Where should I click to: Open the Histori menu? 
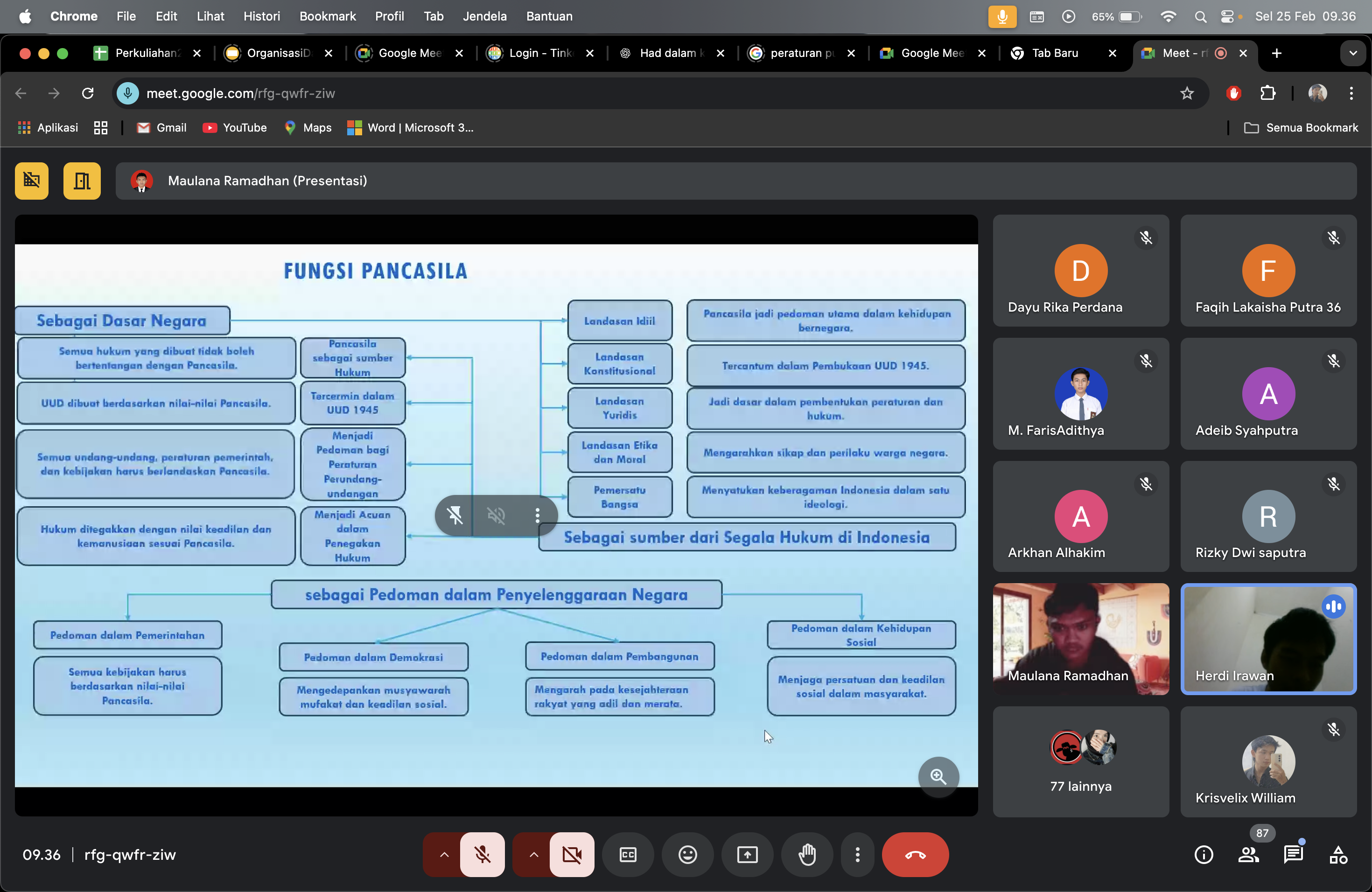pyautogui.click(x=261, y=16)
